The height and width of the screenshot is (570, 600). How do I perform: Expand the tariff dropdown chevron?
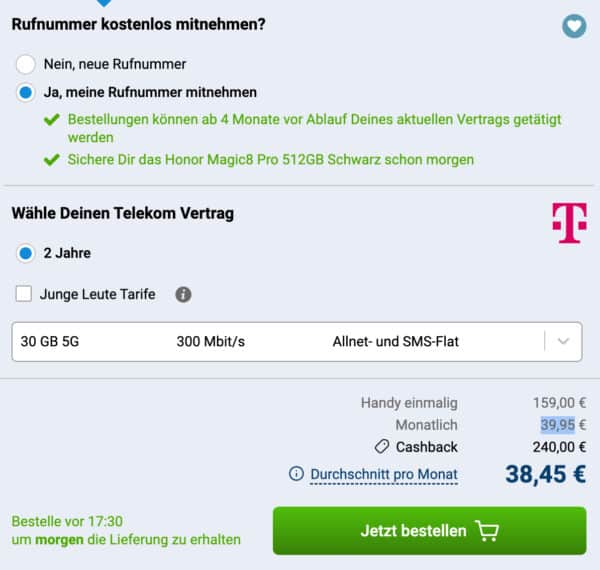point(563,341)
